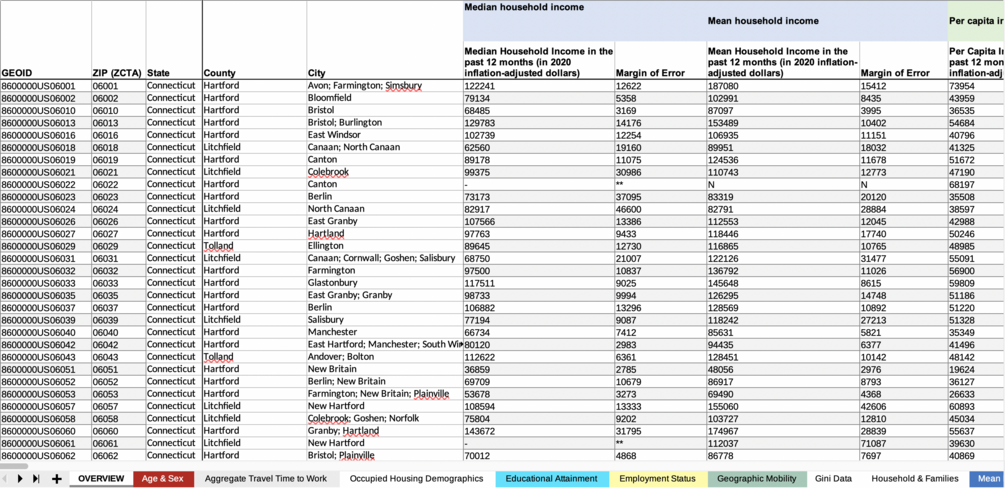Click Tolland county cell in Ellington row

point(254,246)
